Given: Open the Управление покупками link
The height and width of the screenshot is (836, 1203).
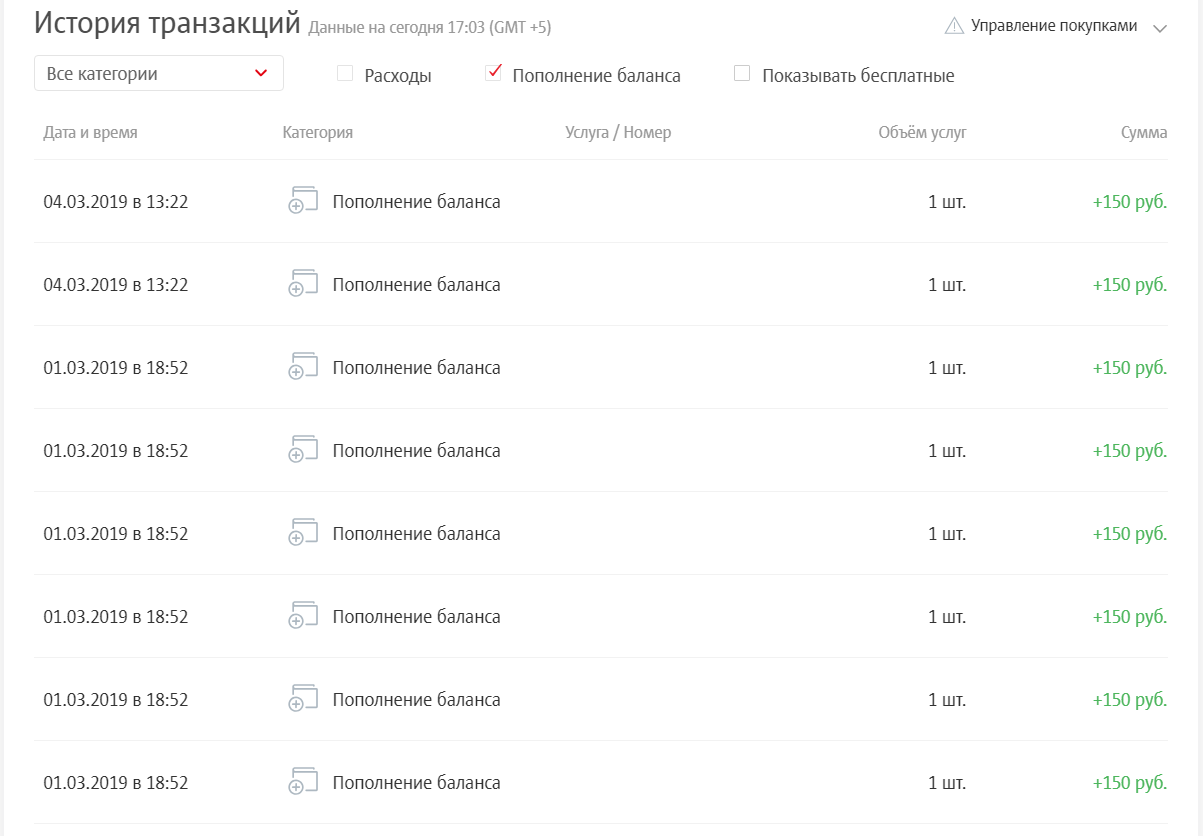Looking at the screenshot, I should 1054,26.
